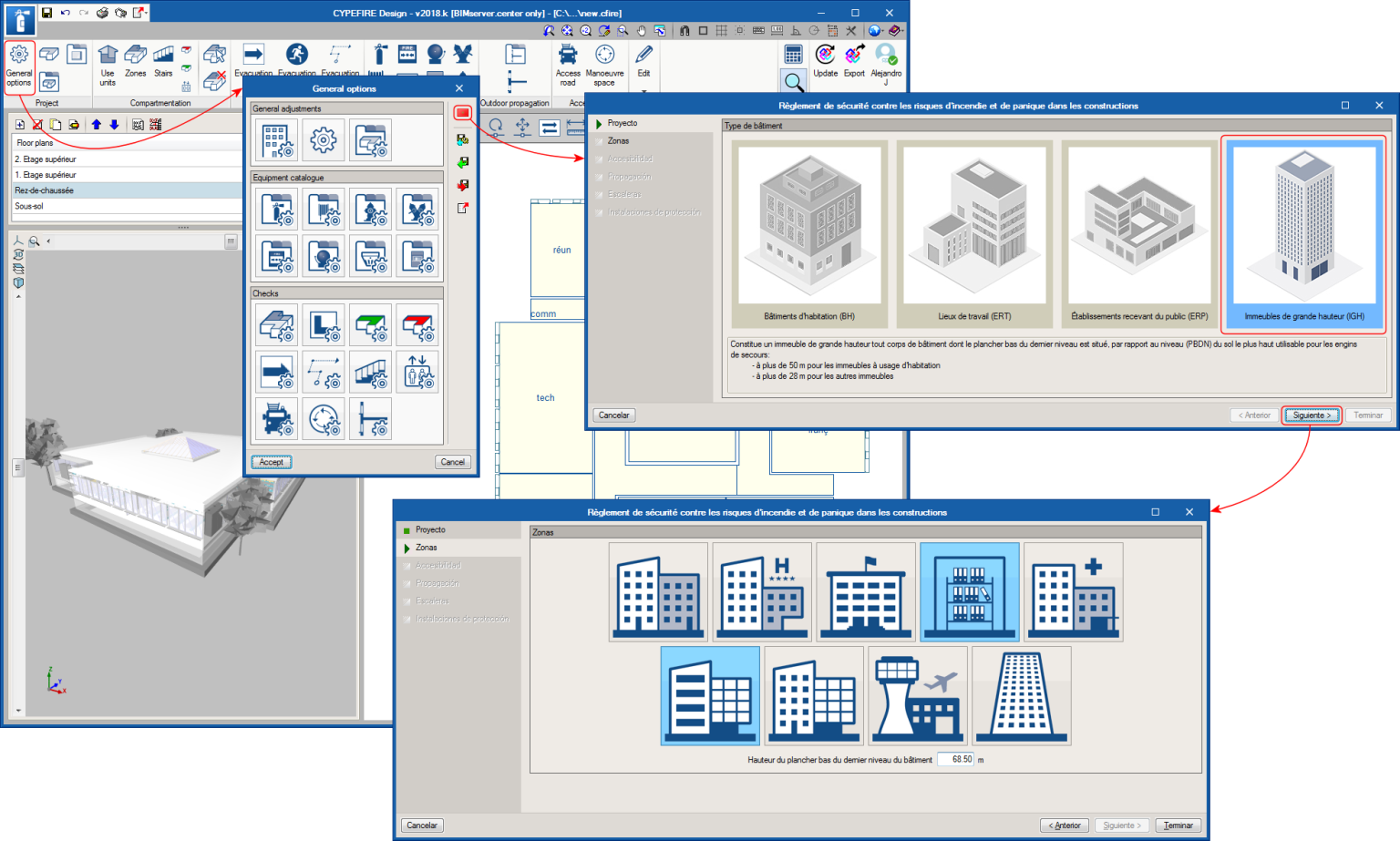
Task: Click Accept in the General options dialog
Action: (271, 462)
